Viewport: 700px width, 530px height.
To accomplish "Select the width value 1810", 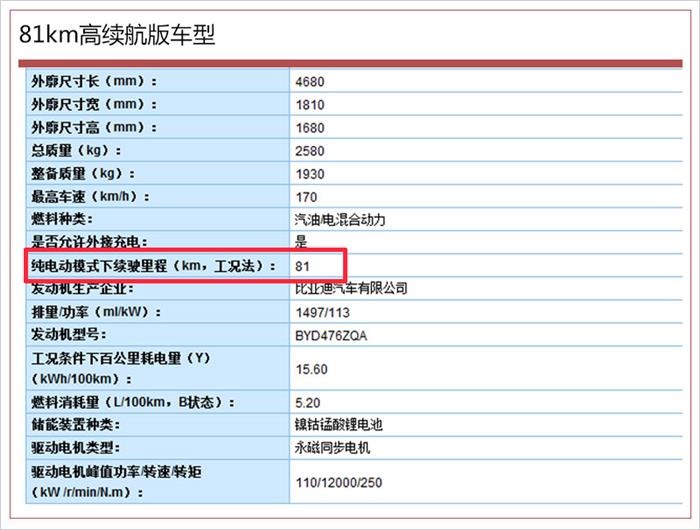I will tap(309, 105).
